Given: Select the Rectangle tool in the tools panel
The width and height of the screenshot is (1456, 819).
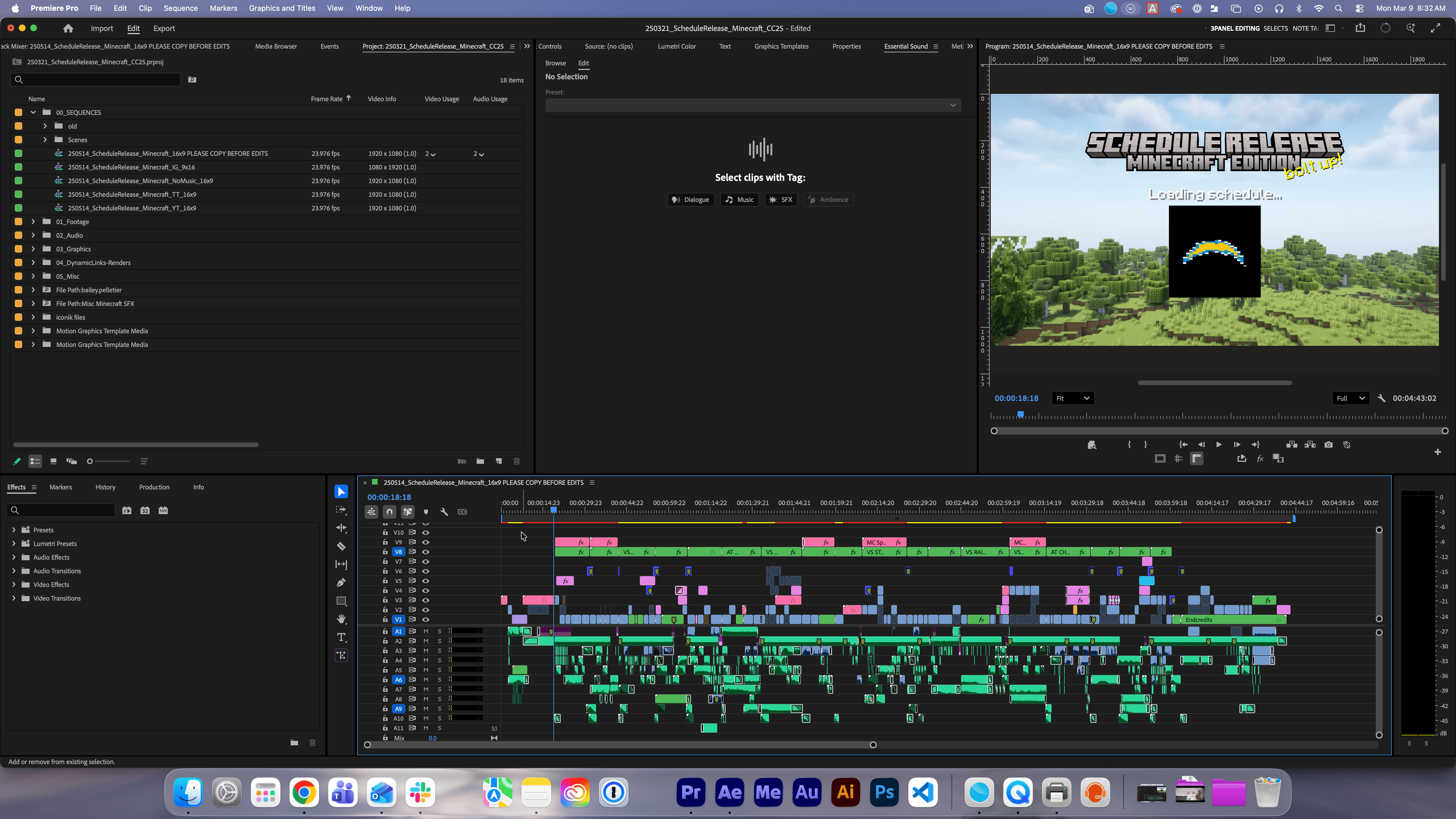Looking at the screenshot, I should (341, 601).
